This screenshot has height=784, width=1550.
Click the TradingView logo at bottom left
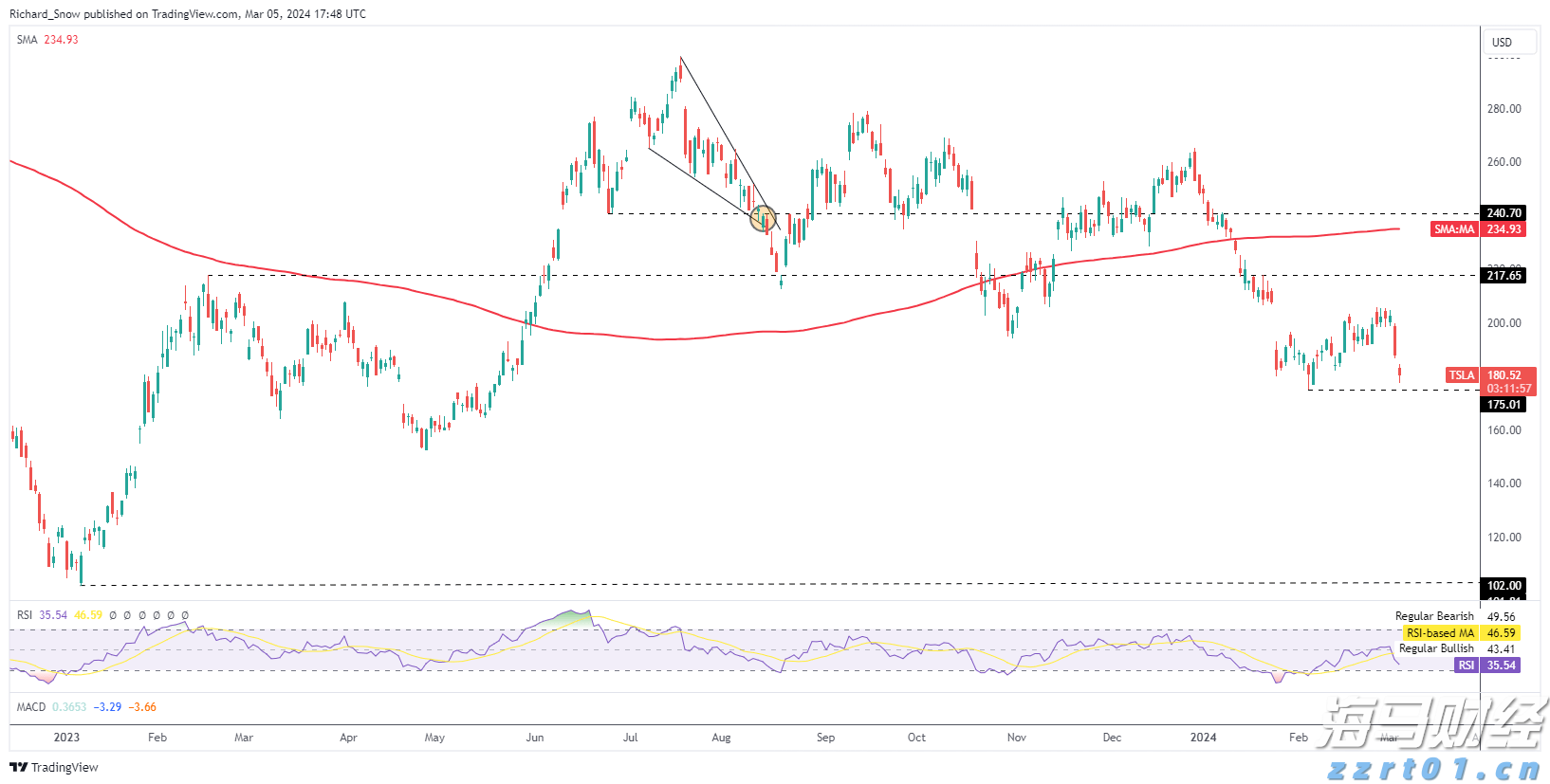pos(54,767)
